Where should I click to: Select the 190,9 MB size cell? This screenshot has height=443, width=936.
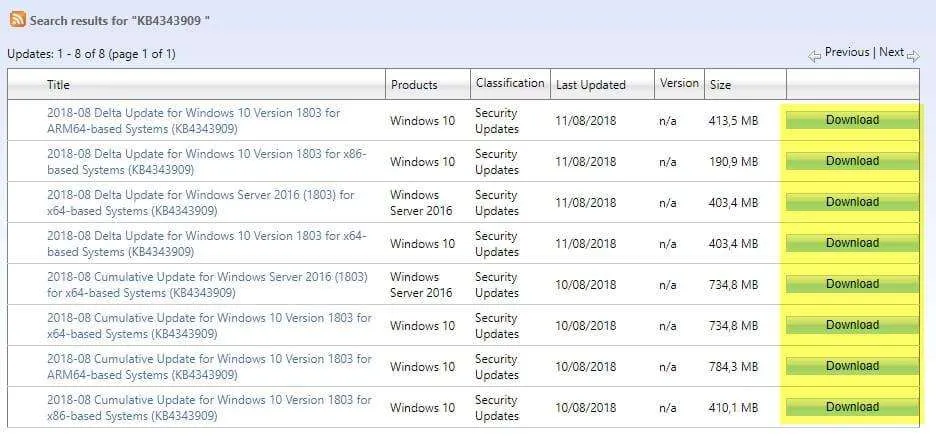[733, 162]
